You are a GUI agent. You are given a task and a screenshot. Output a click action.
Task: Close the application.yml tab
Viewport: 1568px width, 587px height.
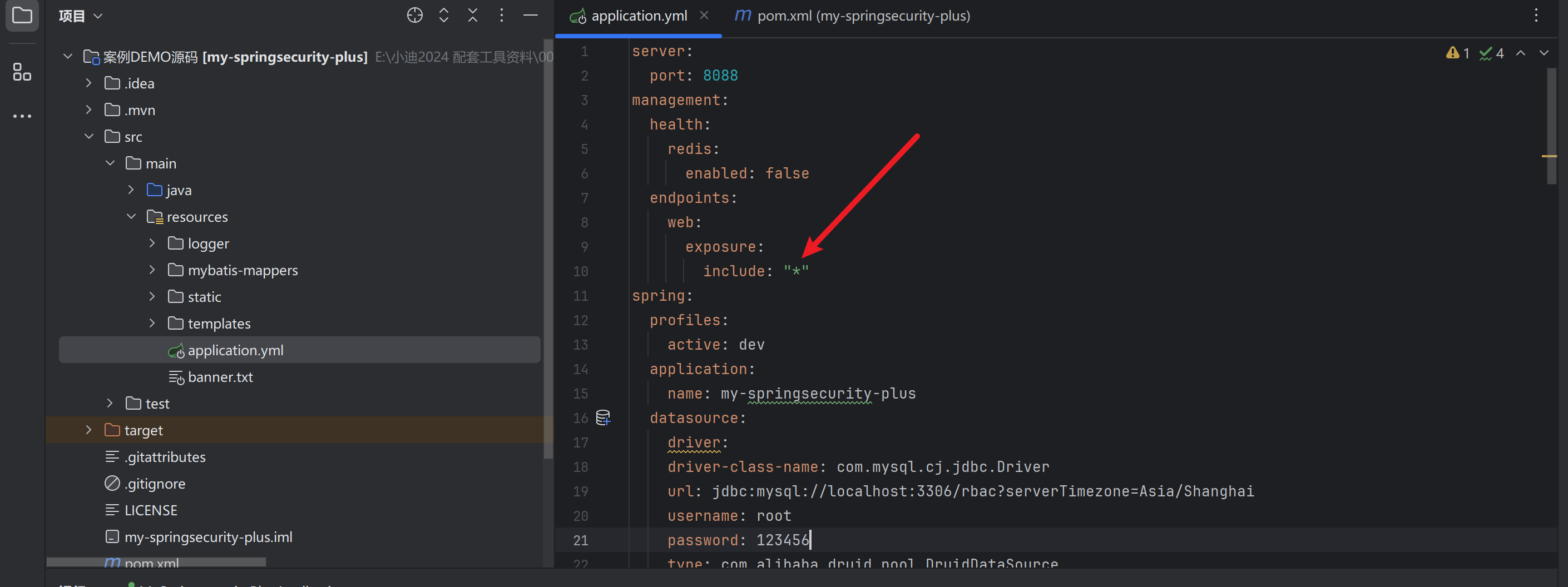coord(704,15)
